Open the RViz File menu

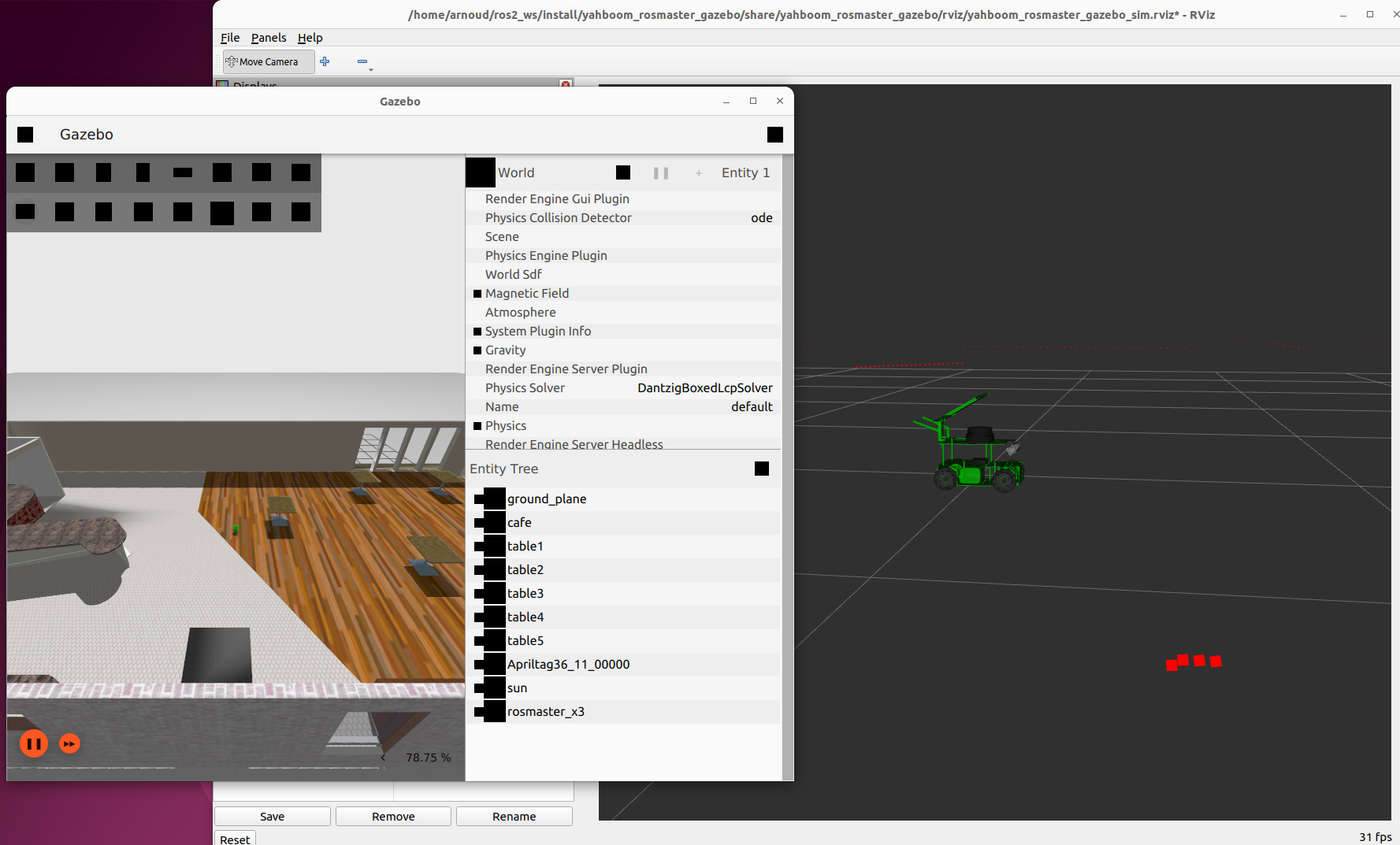click(229, 38)
